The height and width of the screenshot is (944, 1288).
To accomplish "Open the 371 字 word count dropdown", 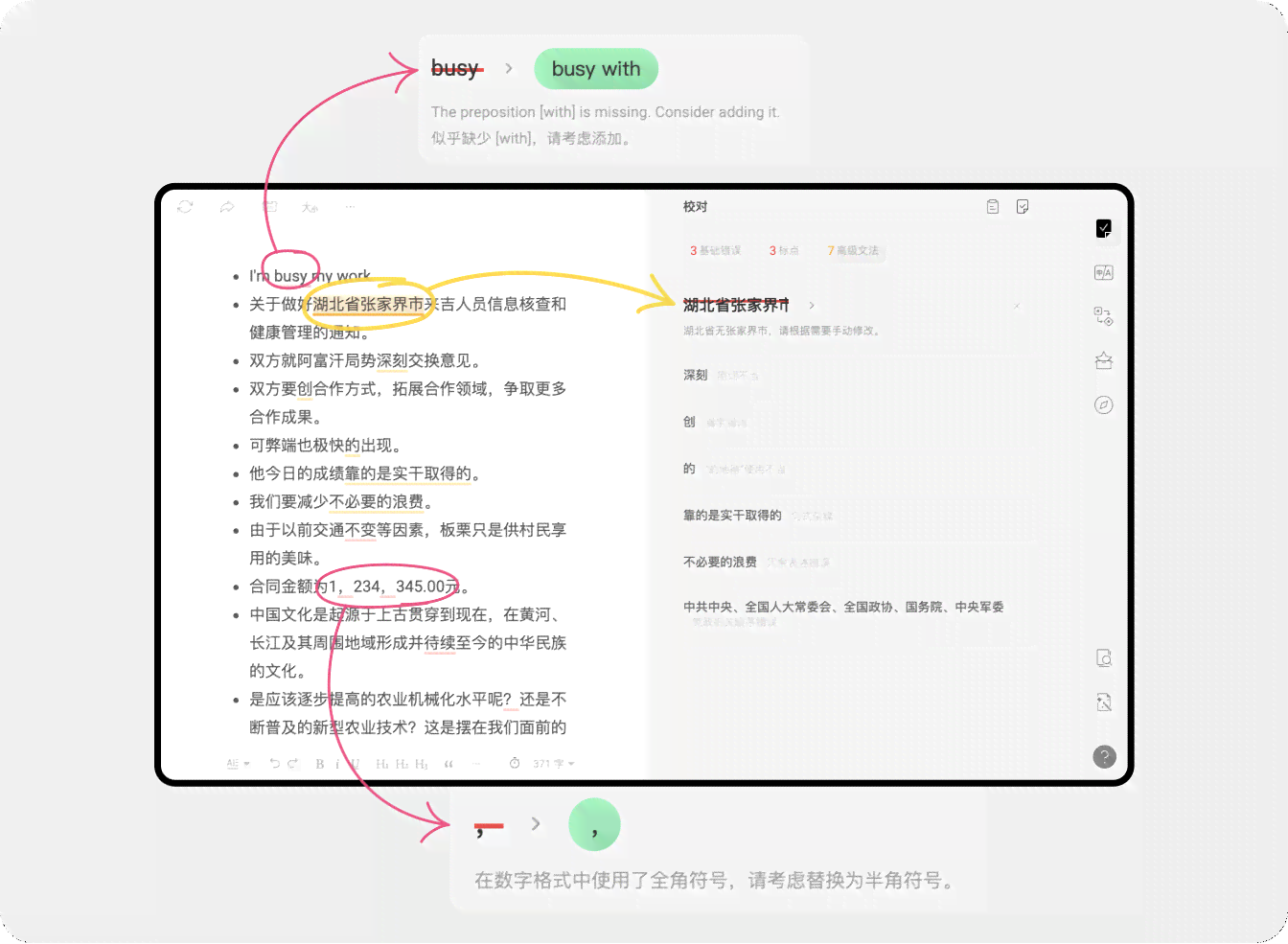I will pos(554,764).
